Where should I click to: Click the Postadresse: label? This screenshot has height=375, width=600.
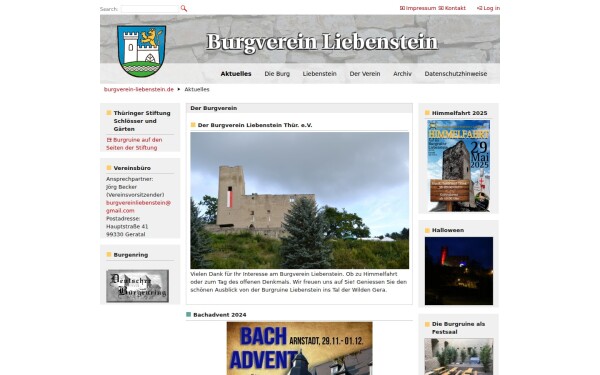click(123, 218)
